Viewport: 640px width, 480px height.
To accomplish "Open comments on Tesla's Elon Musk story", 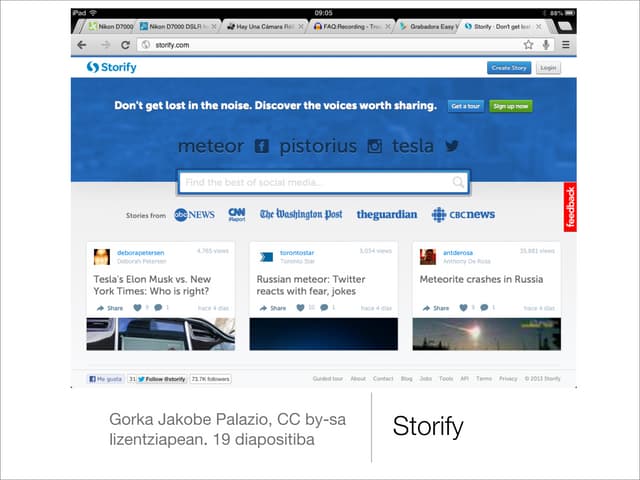I will pos(158,308).
